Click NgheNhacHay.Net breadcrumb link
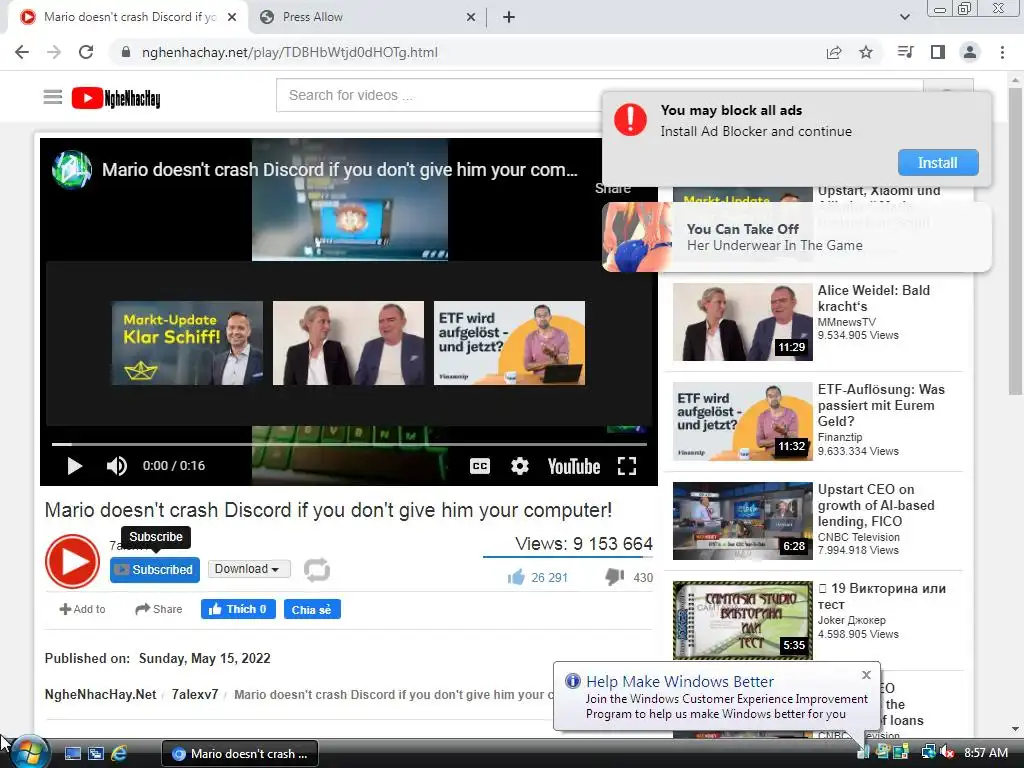The height and width of the screenshot is (768, 1024). 101,694
